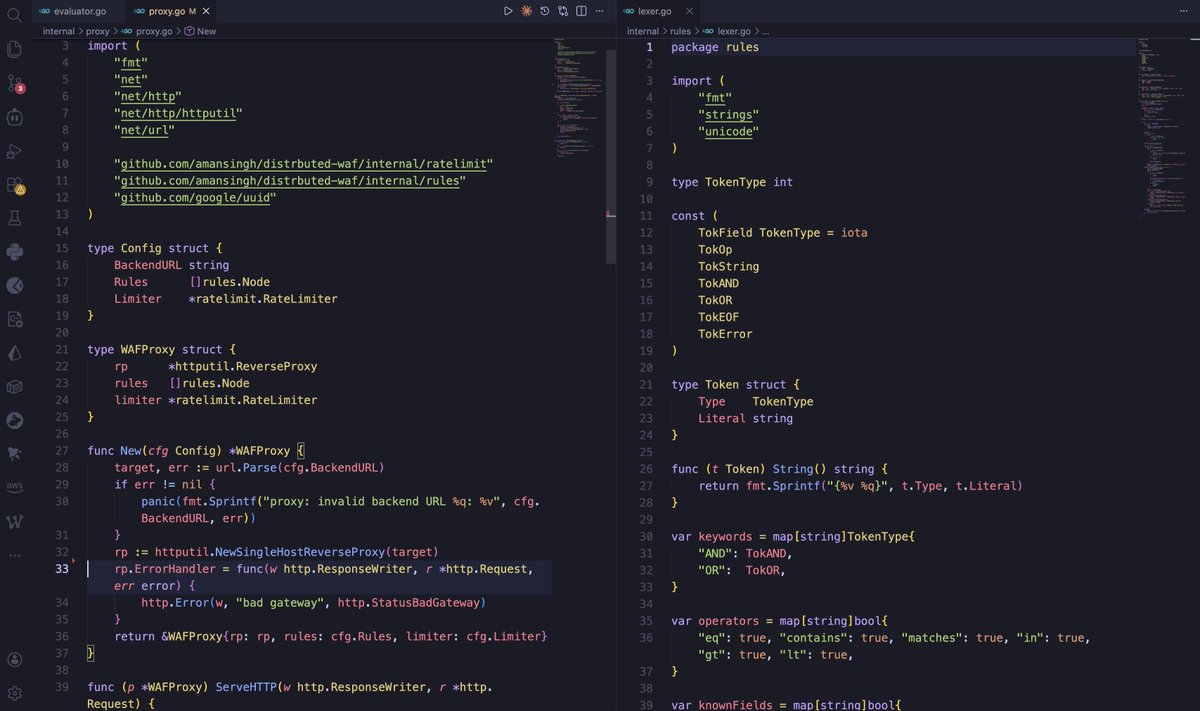
Task: Place cursor on 'TokError' constant
Action: (x=725, y=334)
